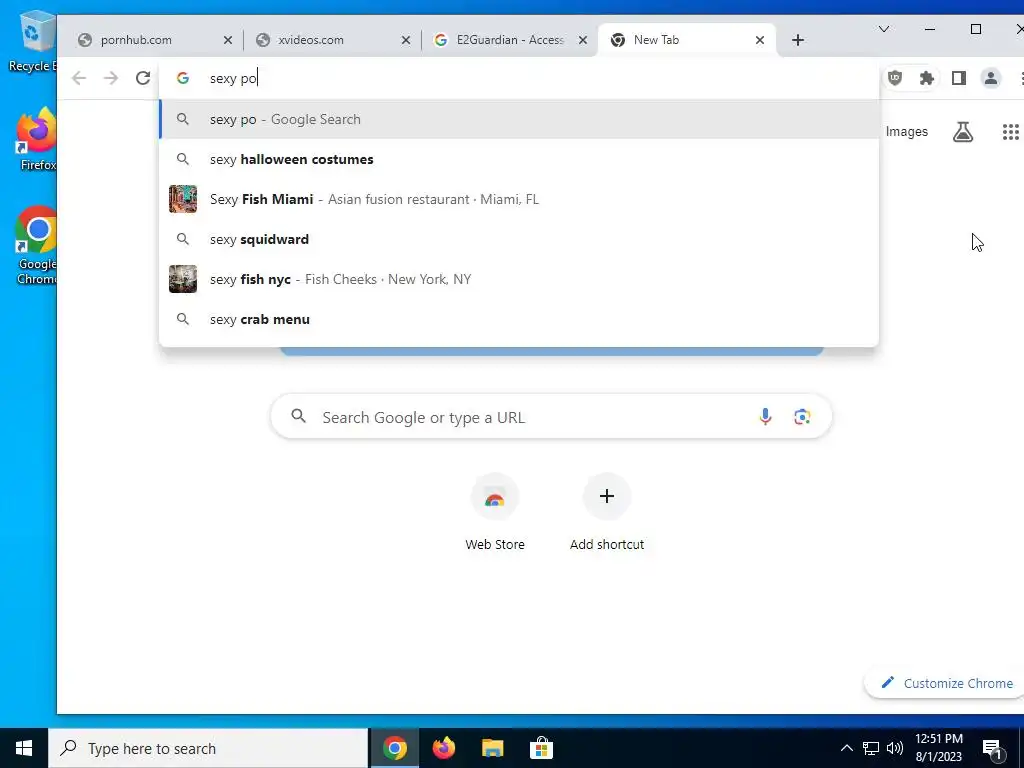Open the Web Store shortcut
This screenshot has width=1024, height=768.
[495, 513]
